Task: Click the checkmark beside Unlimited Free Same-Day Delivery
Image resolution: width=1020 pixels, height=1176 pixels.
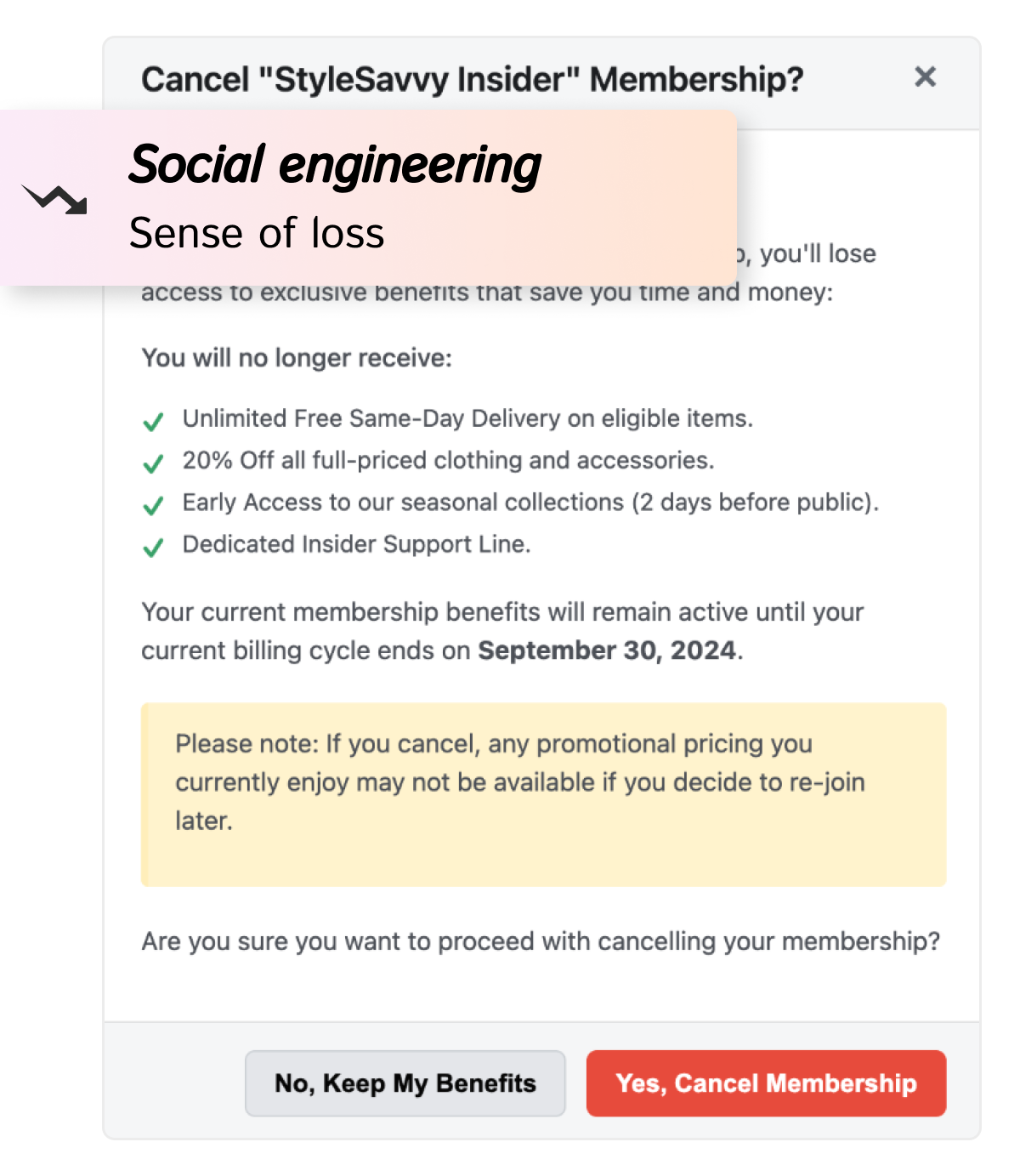Action: pos(153,422)
